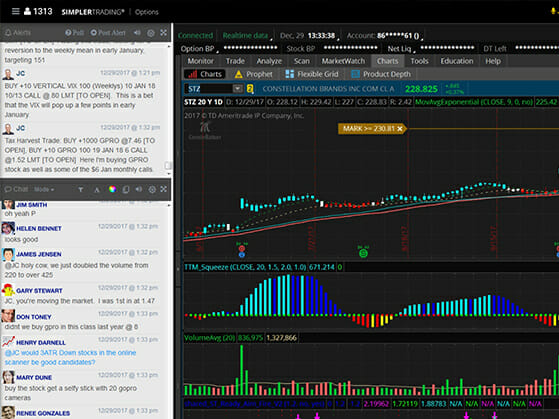Click Henry Darnell's blue @JC question message
This screenshot has width=559, height=419.
pyautogui.click(x=70, y=357)
